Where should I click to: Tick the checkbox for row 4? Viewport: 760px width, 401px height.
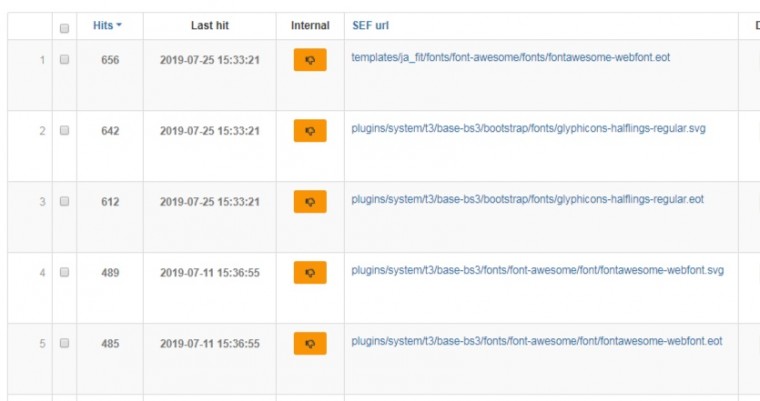pyautogui.click(x=65, y=272)
